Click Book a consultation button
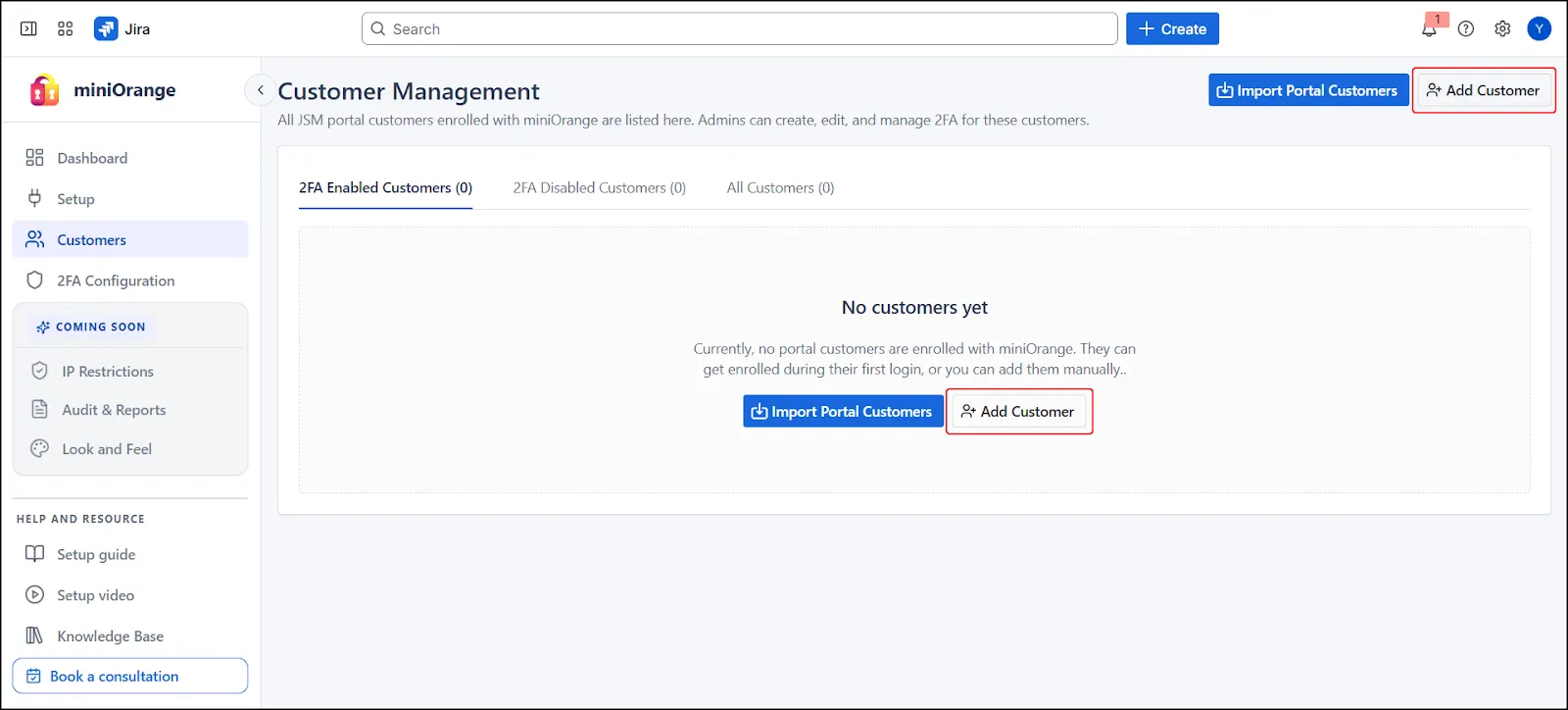Screen dimensions: 1568x710 [130, 676]
